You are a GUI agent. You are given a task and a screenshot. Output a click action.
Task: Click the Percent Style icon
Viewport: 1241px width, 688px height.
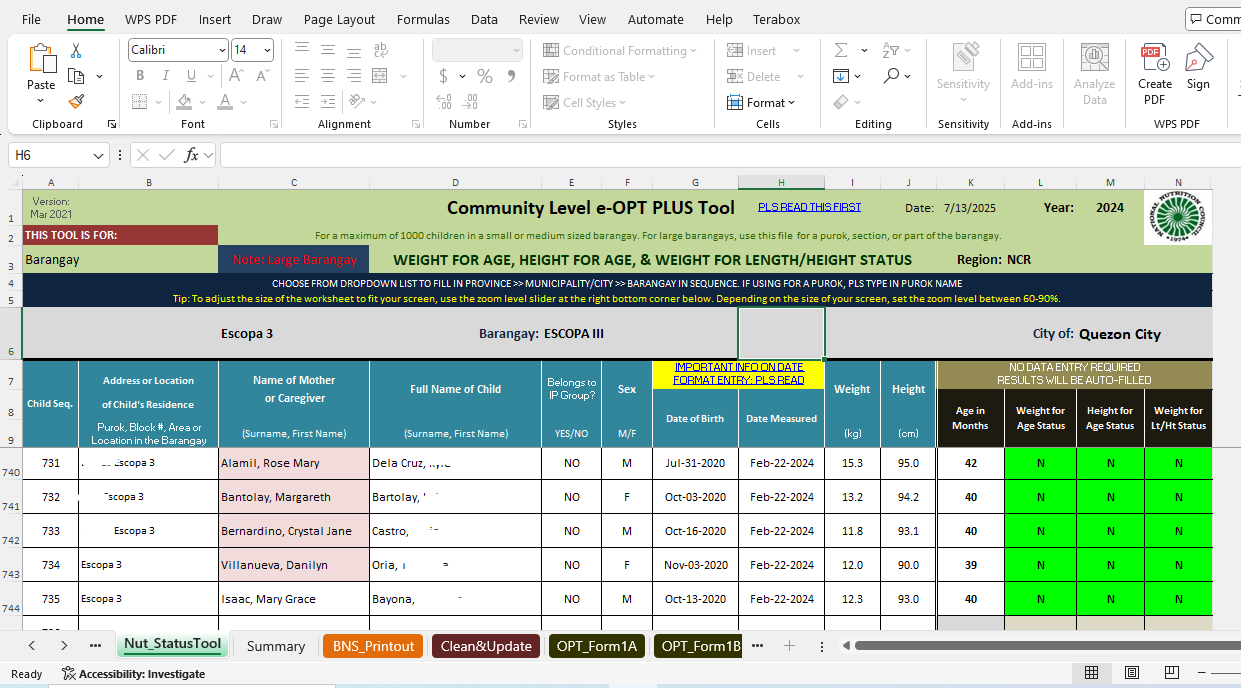click(x=485, y=76)
